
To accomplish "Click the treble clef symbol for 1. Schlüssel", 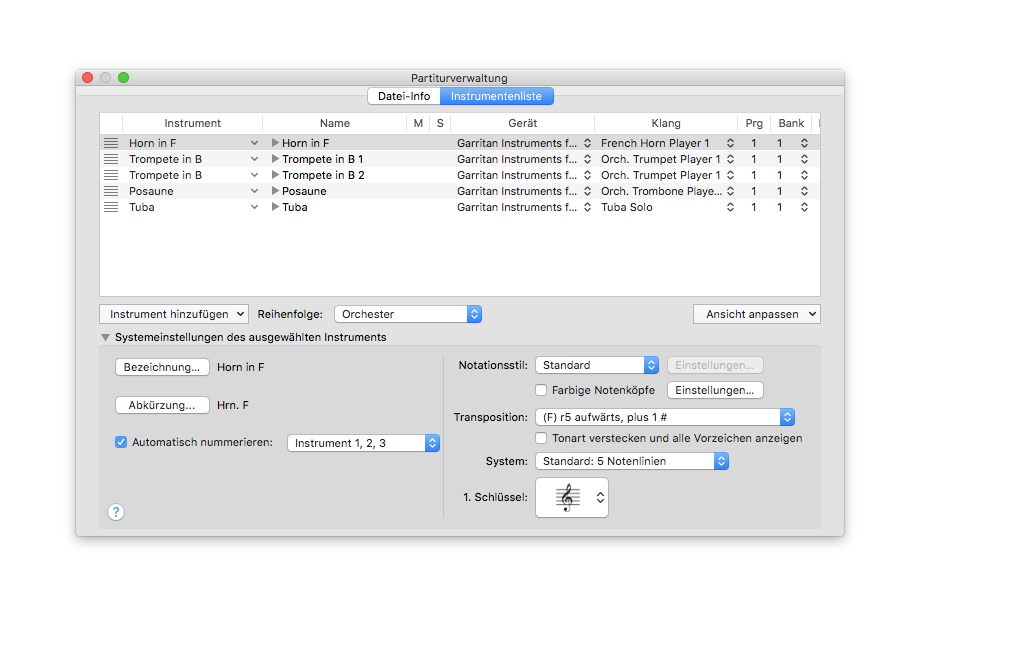I will tap(567, 498).
